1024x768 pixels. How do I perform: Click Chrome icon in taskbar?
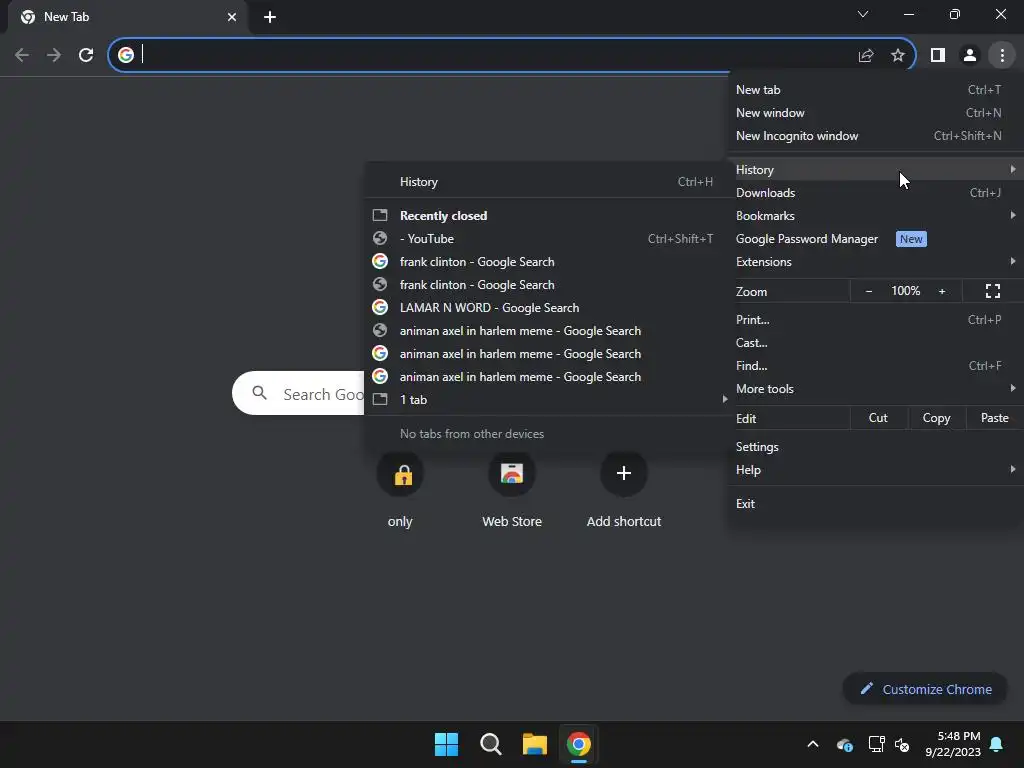click(x=579, y=744)
